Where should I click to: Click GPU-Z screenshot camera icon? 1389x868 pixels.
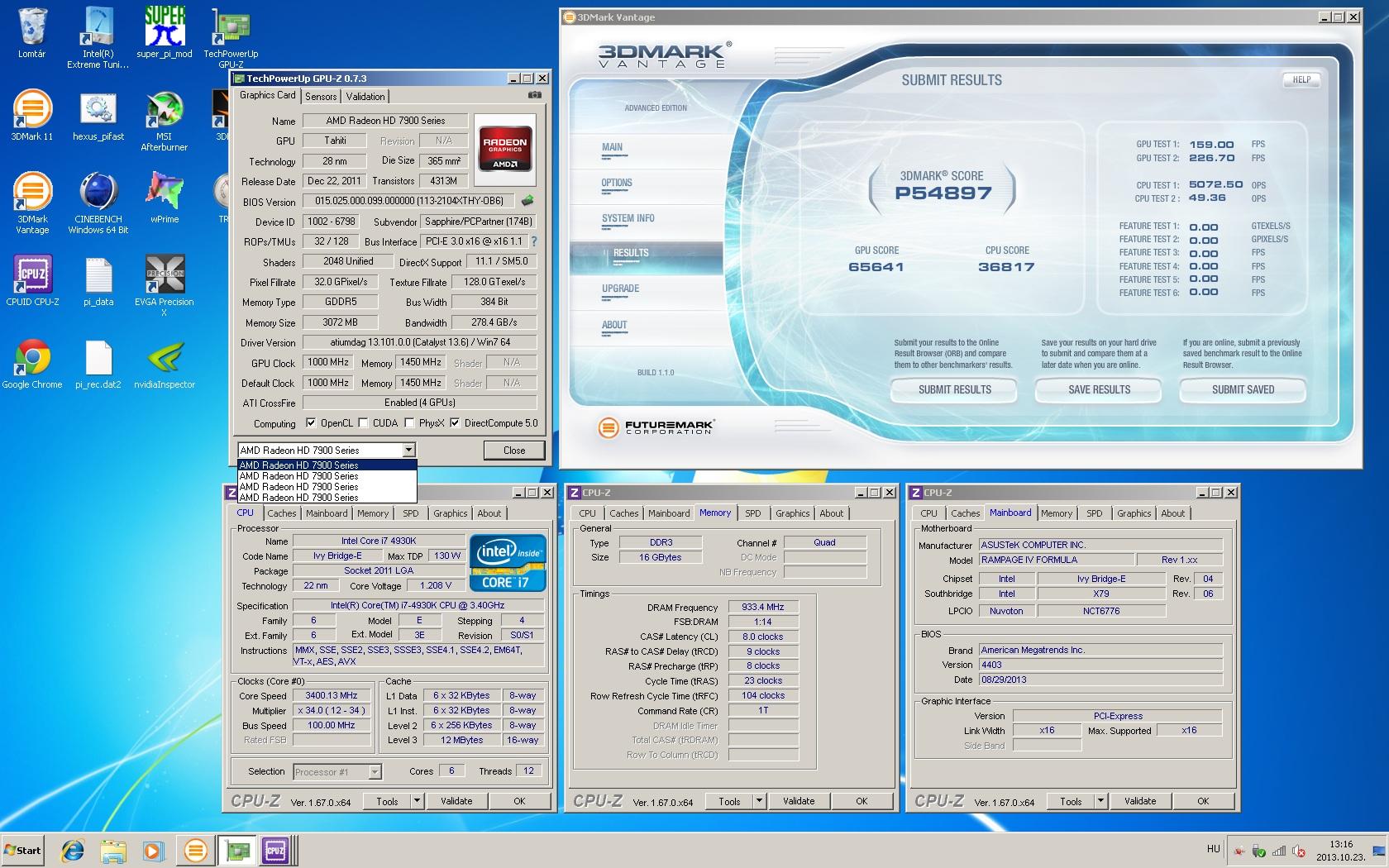pyautogui.click(x=535, y=95)
